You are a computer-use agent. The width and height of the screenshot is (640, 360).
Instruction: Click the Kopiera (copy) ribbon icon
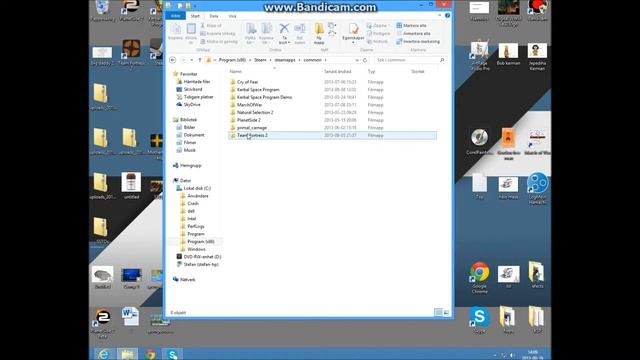176,31
